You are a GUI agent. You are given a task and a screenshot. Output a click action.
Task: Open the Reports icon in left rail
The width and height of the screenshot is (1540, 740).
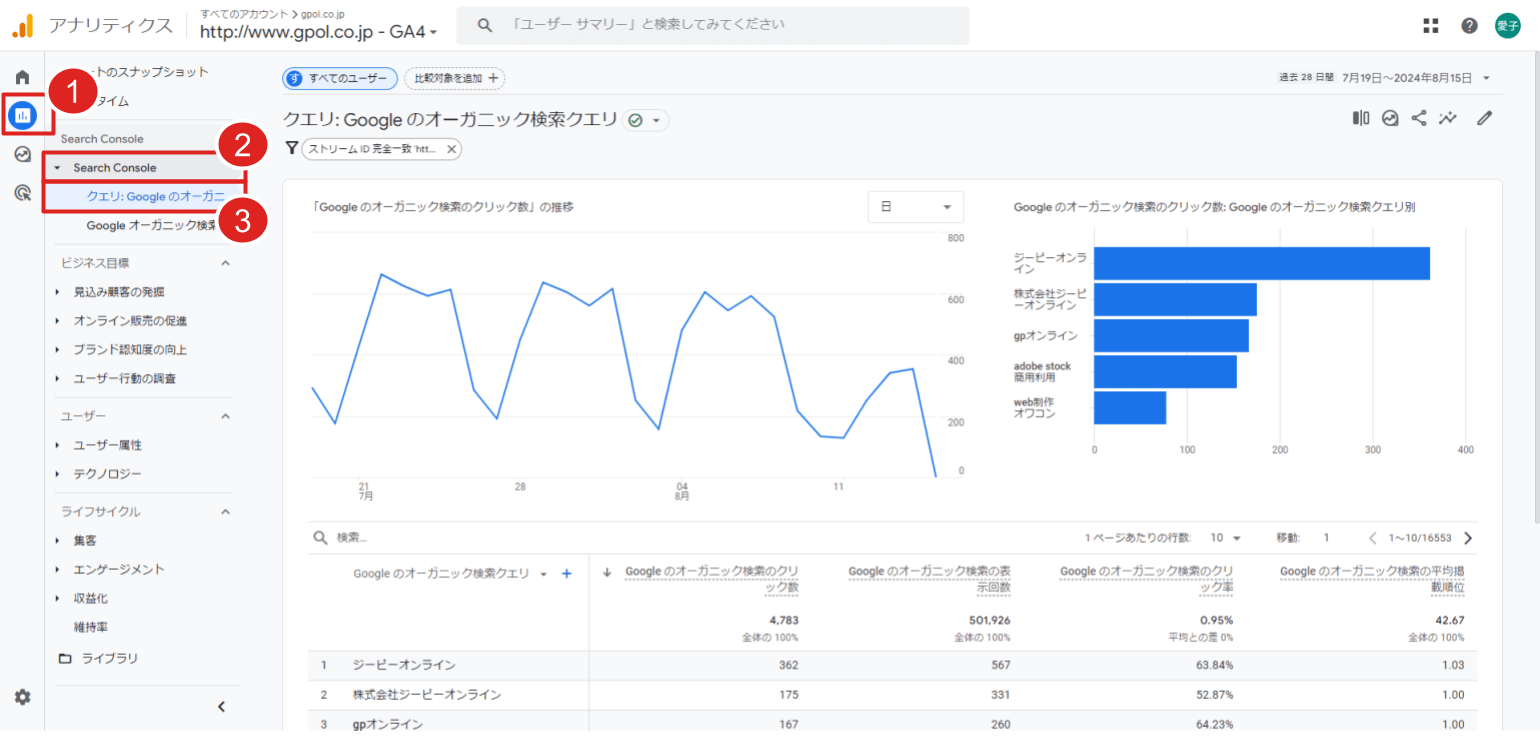point(22,116)
